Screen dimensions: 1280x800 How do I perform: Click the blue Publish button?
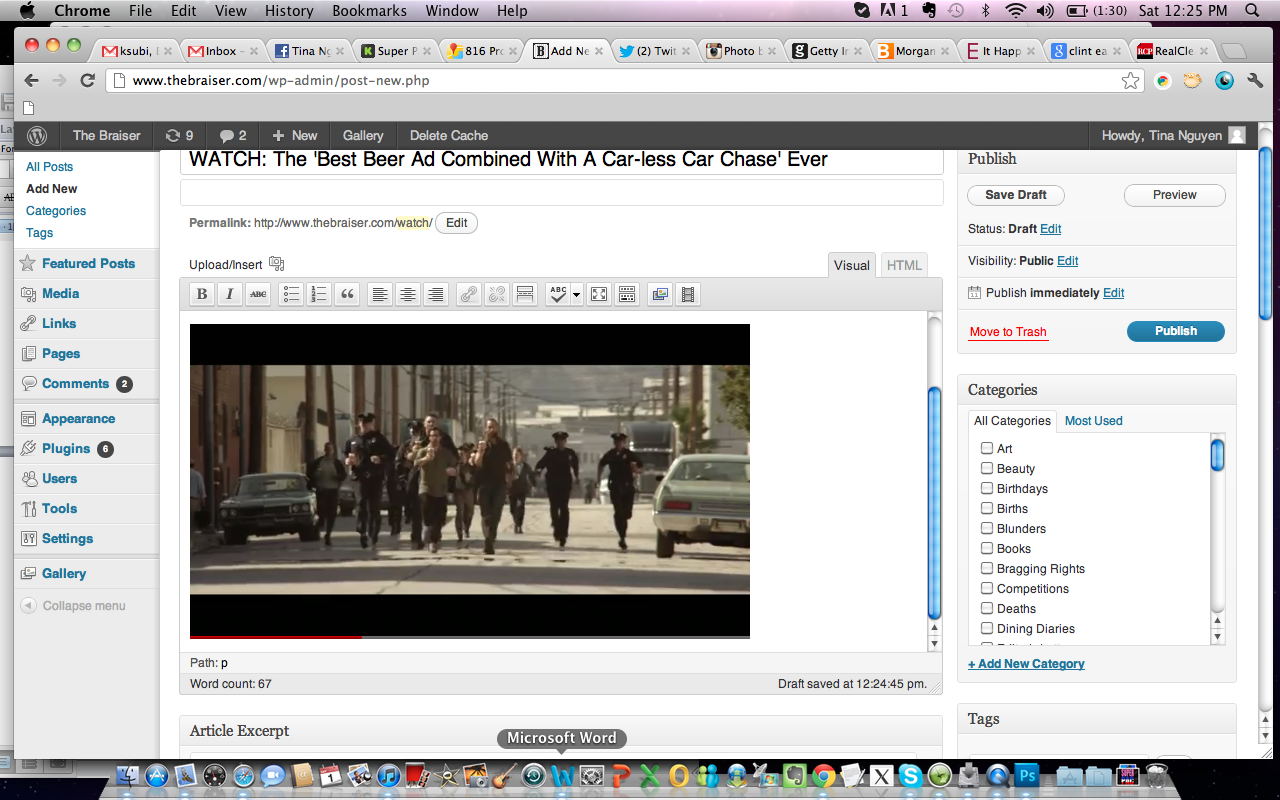(x=1175, y=331)
